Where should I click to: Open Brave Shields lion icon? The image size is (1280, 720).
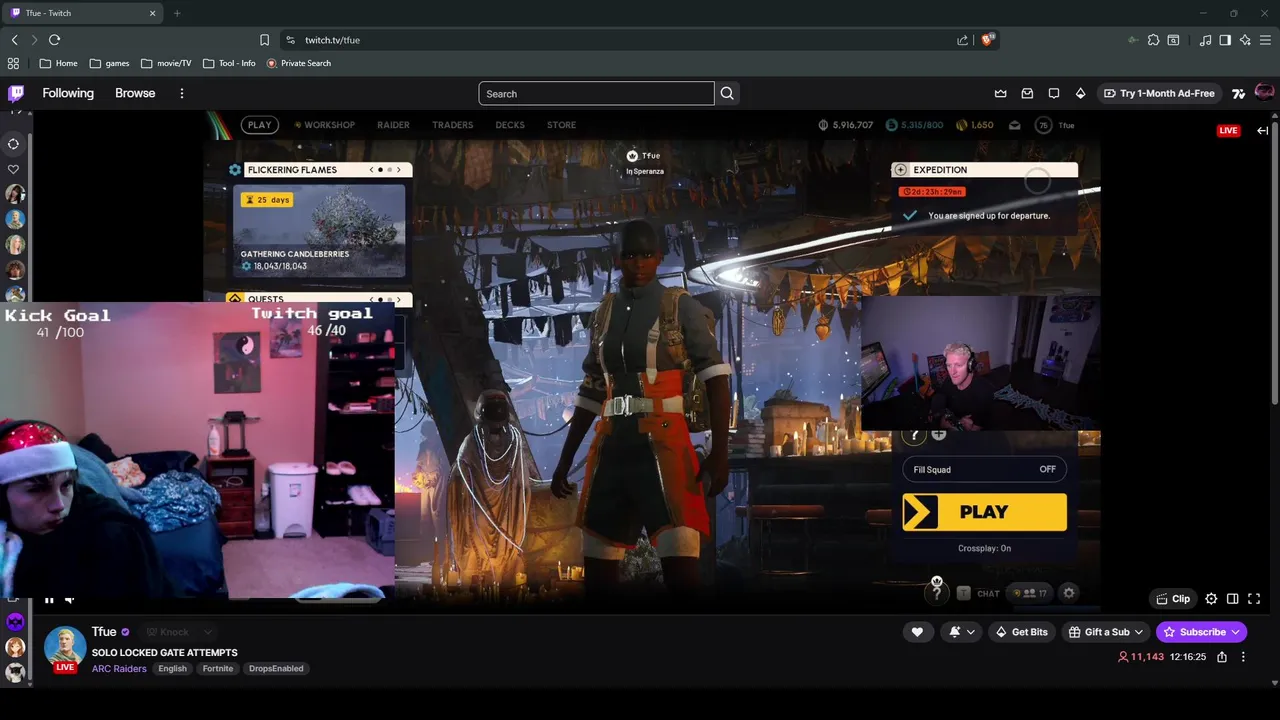point(987,40)
